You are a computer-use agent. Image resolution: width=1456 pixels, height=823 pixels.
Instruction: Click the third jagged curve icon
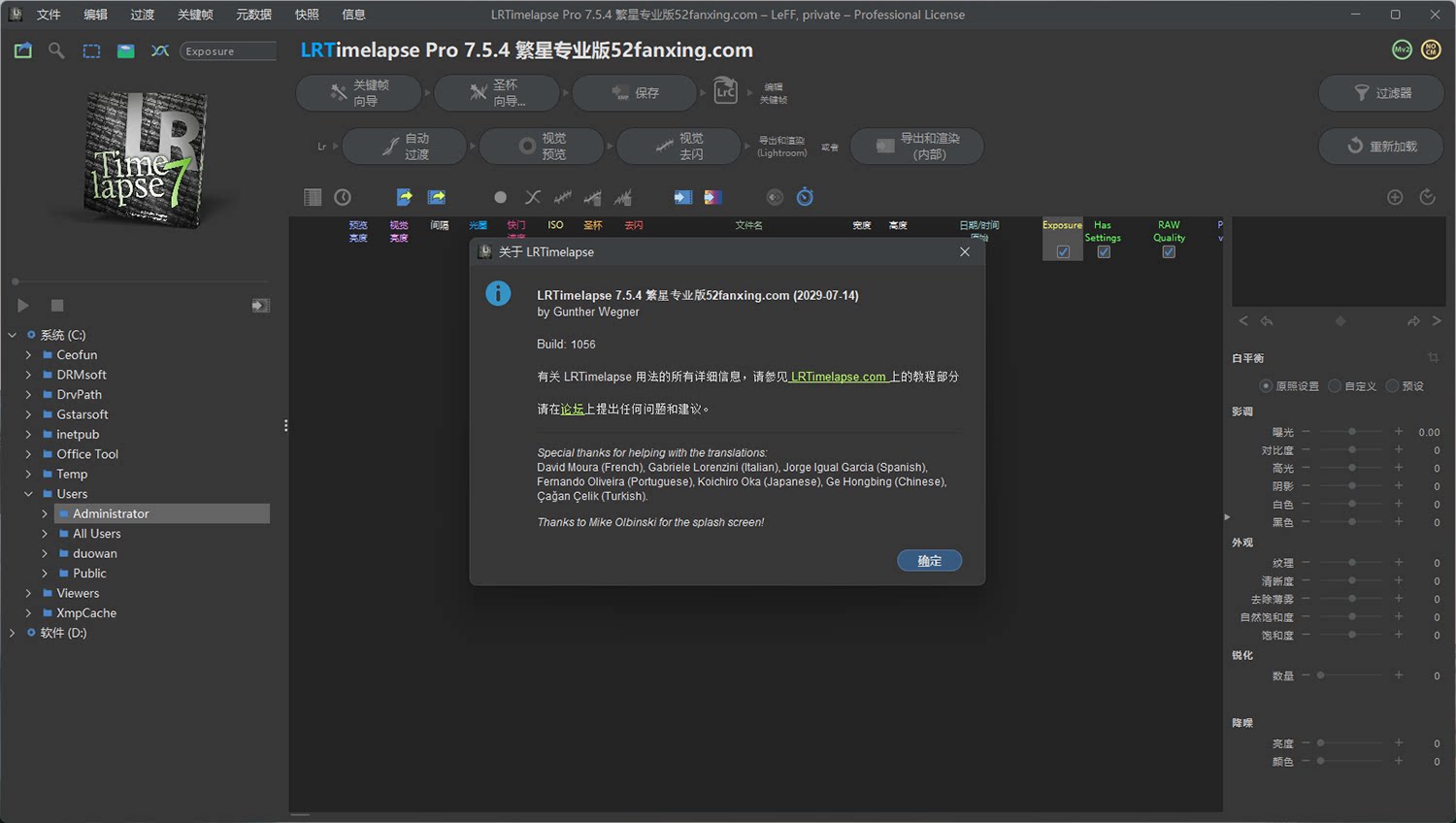[623, 197]
